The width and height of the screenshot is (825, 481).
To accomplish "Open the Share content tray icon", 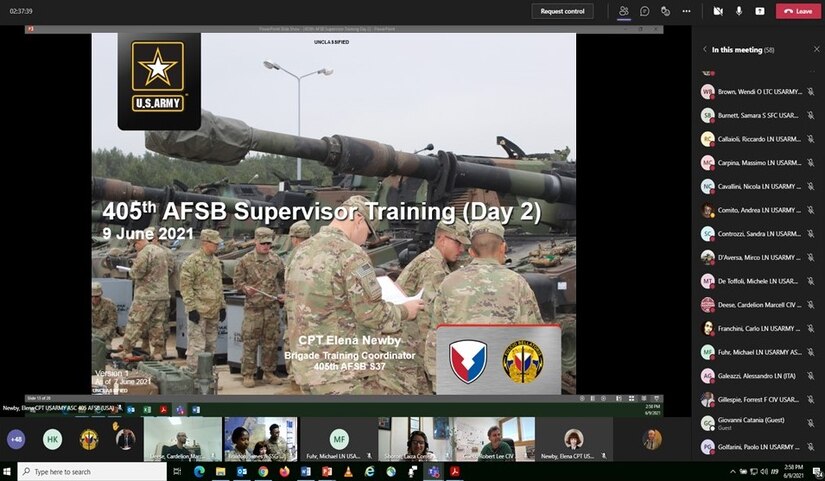I will tap(761, 11).
